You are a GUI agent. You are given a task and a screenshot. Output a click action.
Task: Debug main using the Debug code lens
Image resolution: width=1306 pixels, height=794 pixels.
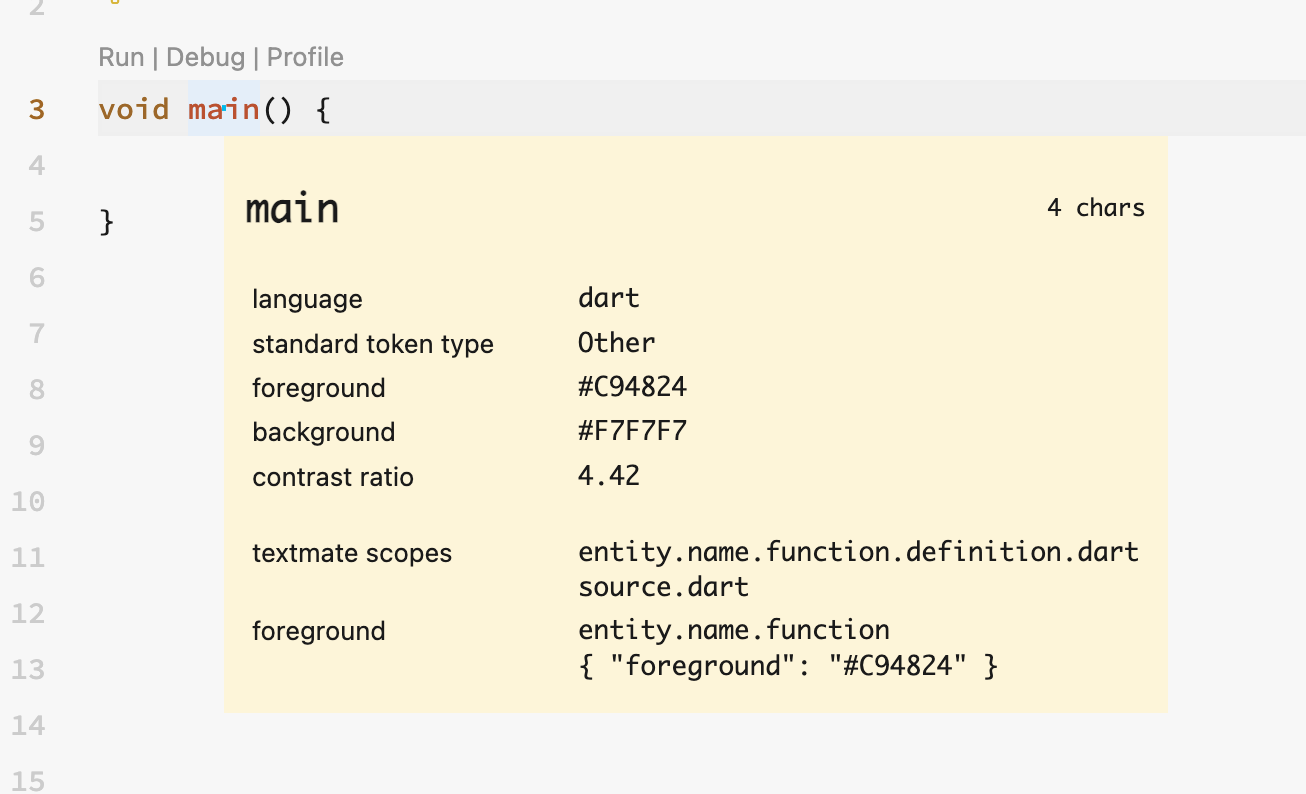click(x=205, y=57)
